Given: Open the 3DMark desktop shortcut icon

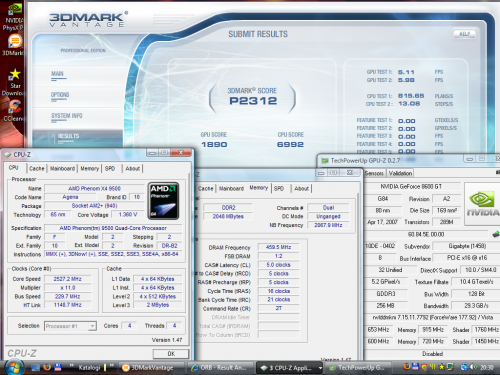Looking at the screenshot, I should point(14,46).
